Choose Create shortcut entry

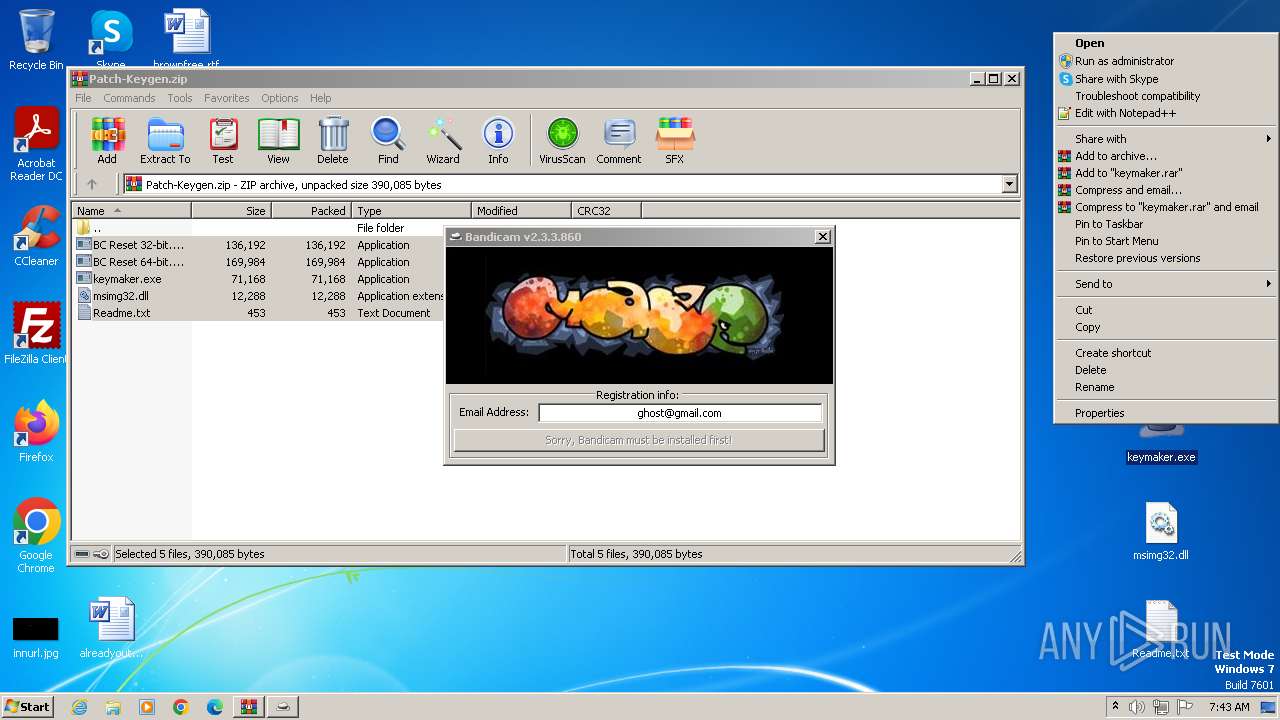point(1166,353)
